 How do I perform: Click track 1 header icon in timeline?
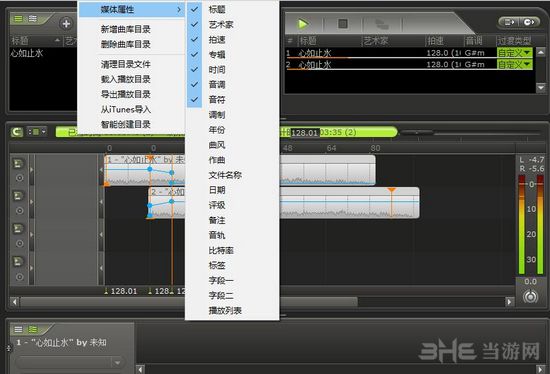18,163
